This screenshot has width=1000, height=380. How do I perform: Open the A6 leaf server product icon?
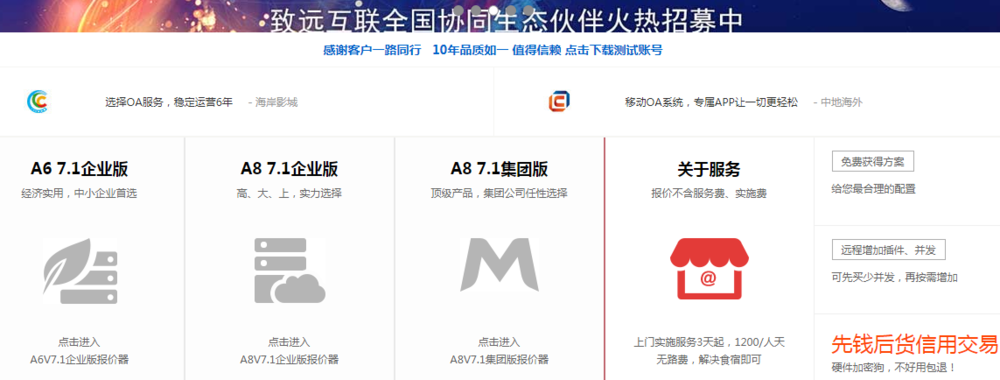[x=80, y=271]
